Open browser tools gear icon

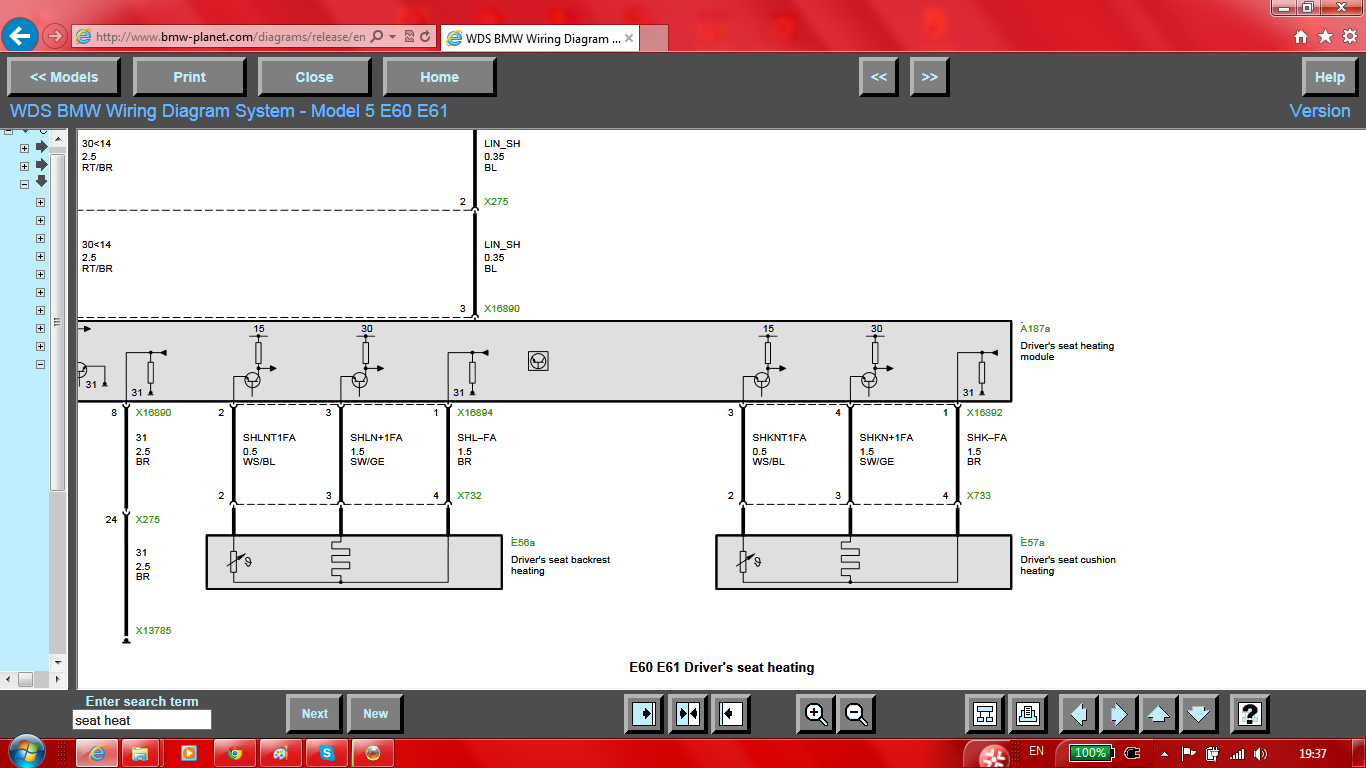[1349, 37]
